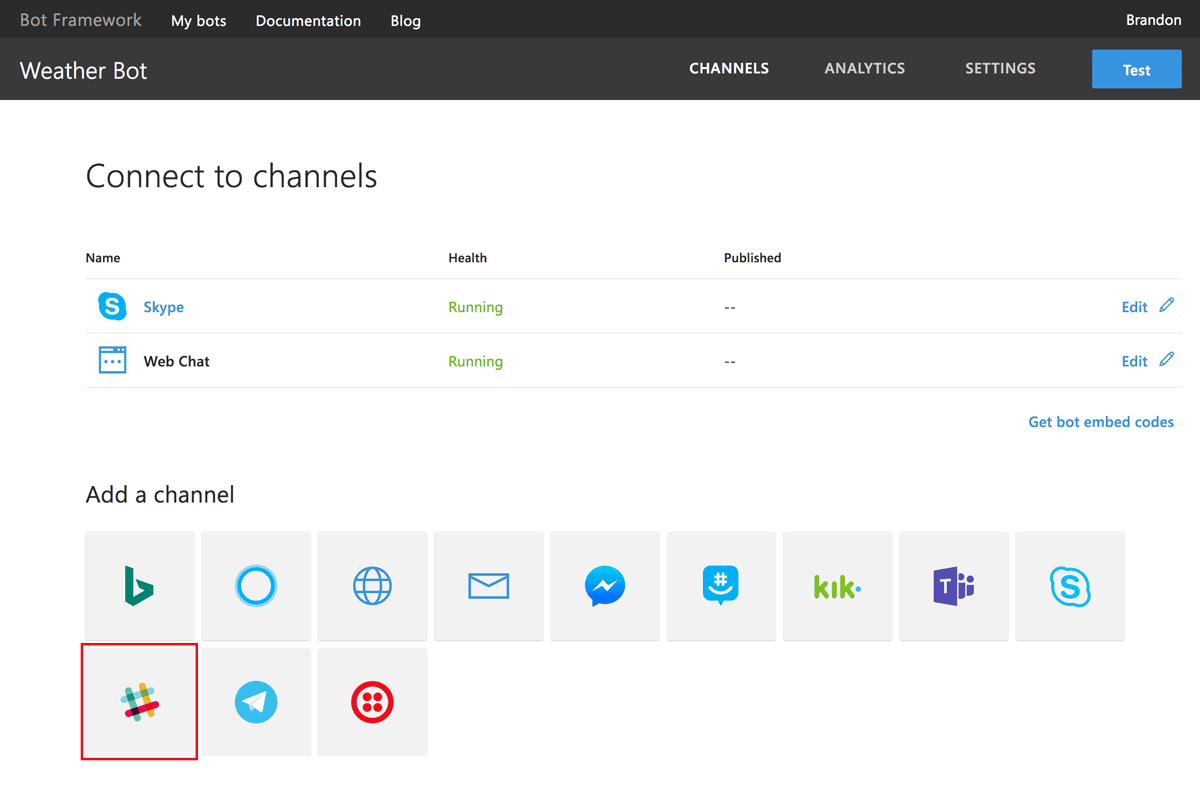Click pencil icon in Skype row
Screen dimensions: 1200x807
tap(1167, 305)
